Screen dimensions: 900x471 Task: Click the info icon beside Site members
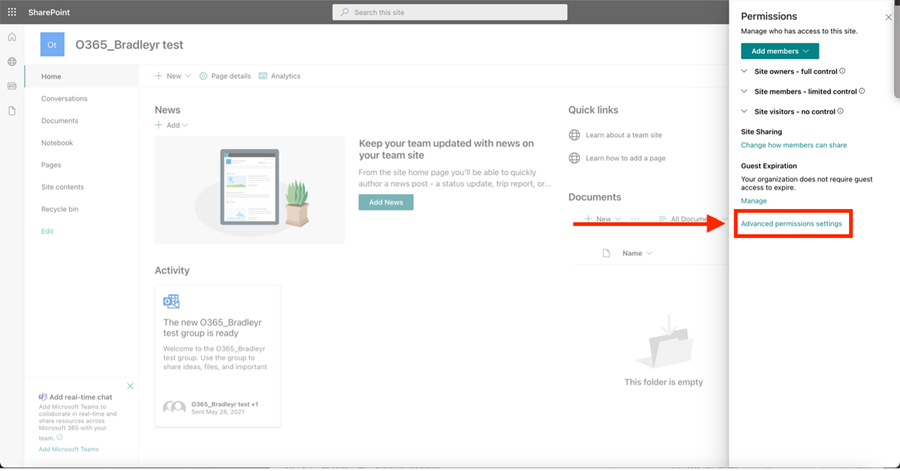coord(862,91)
